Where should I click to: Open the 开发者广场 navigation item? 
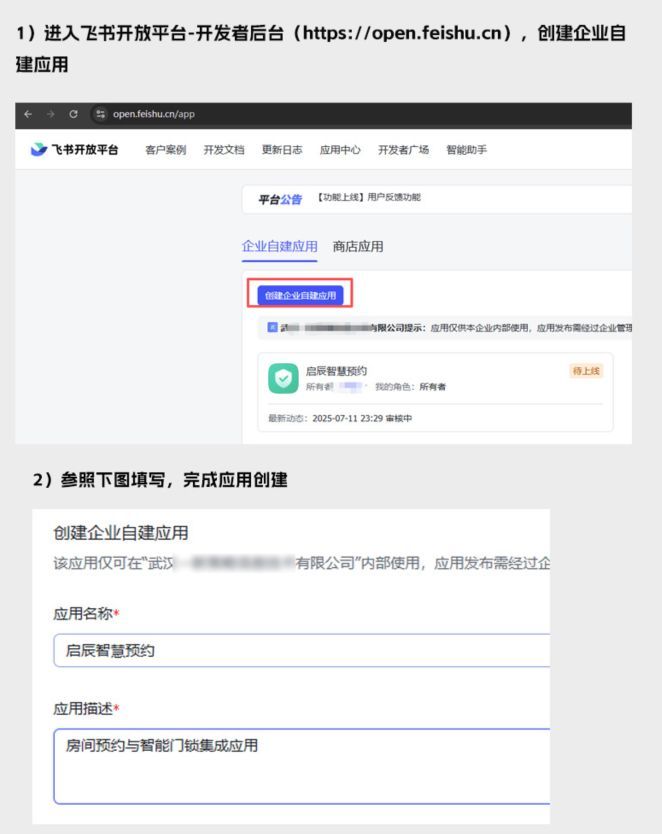click(403, 150)
